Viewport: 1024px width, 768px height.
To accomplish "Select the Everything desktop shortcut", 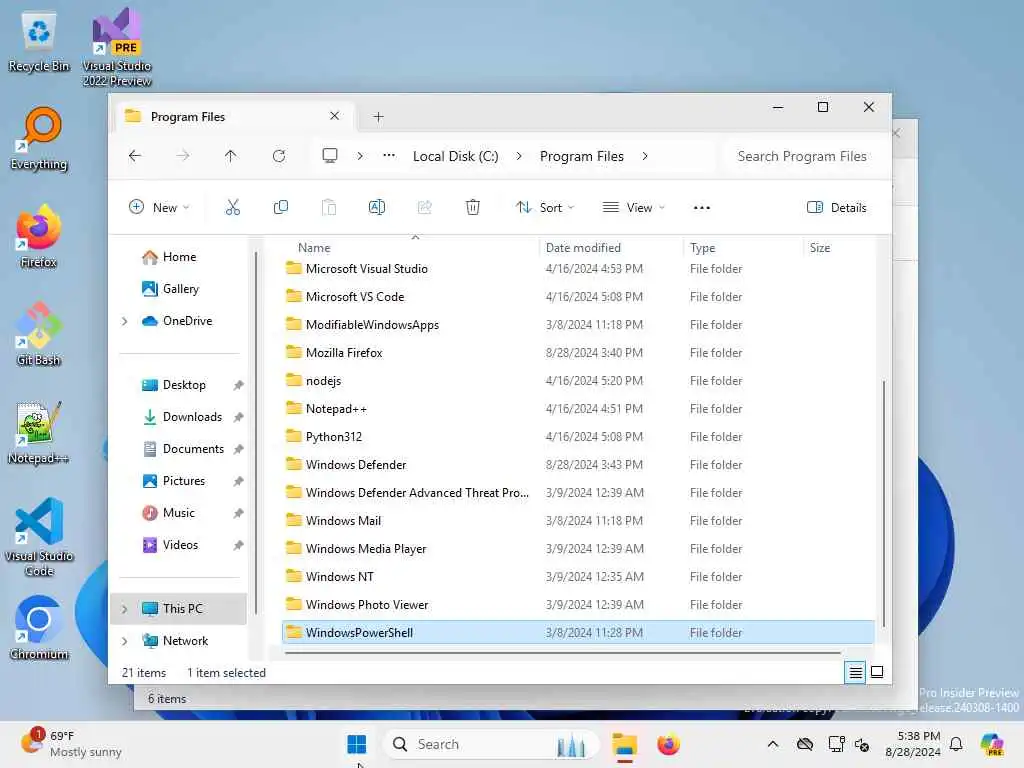I will [x=39, y=140].
